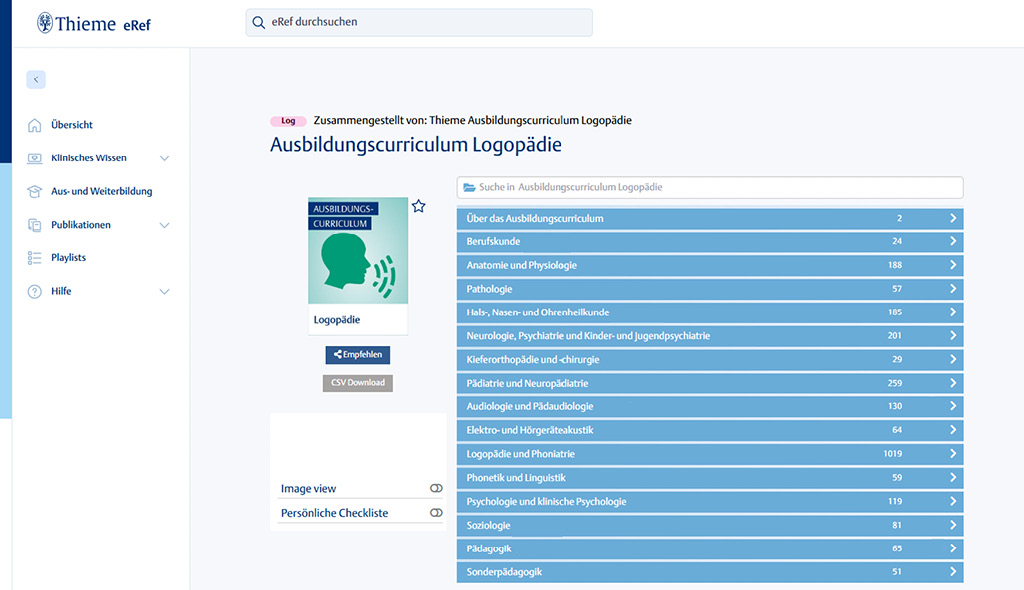The image size is (1024, 590).
Task: Expand the Neurologie, Psychiatrie section chevron
Action: pos(953,335)
